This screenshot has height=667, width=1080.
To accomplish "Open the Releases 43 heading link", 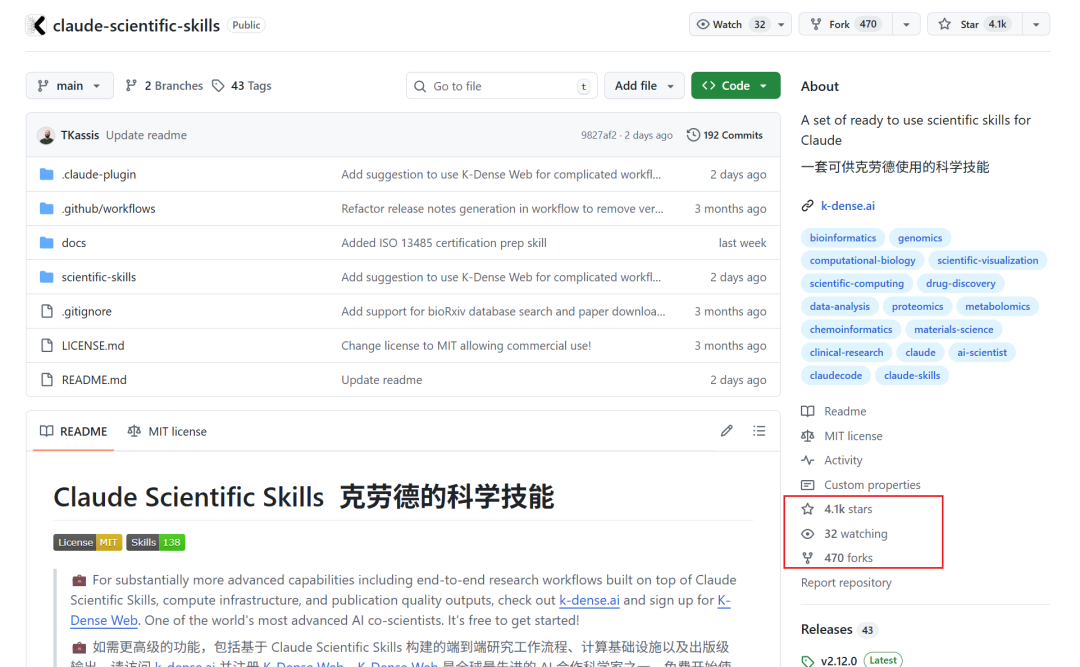I will click(837, 629).
